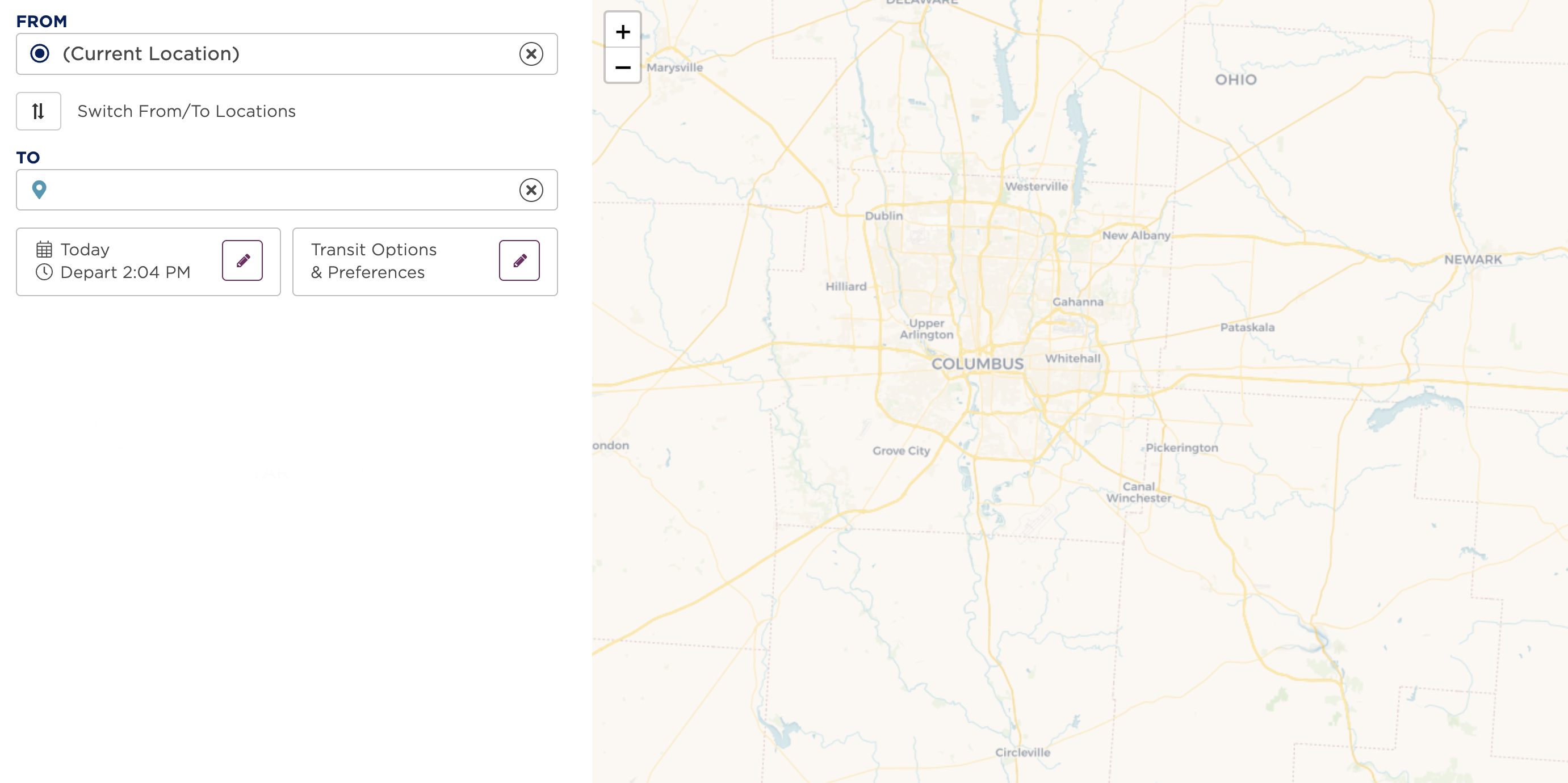Click the zoom in button on the map
This screenshot has height=783, width=1568.
[x=620, y=31]
